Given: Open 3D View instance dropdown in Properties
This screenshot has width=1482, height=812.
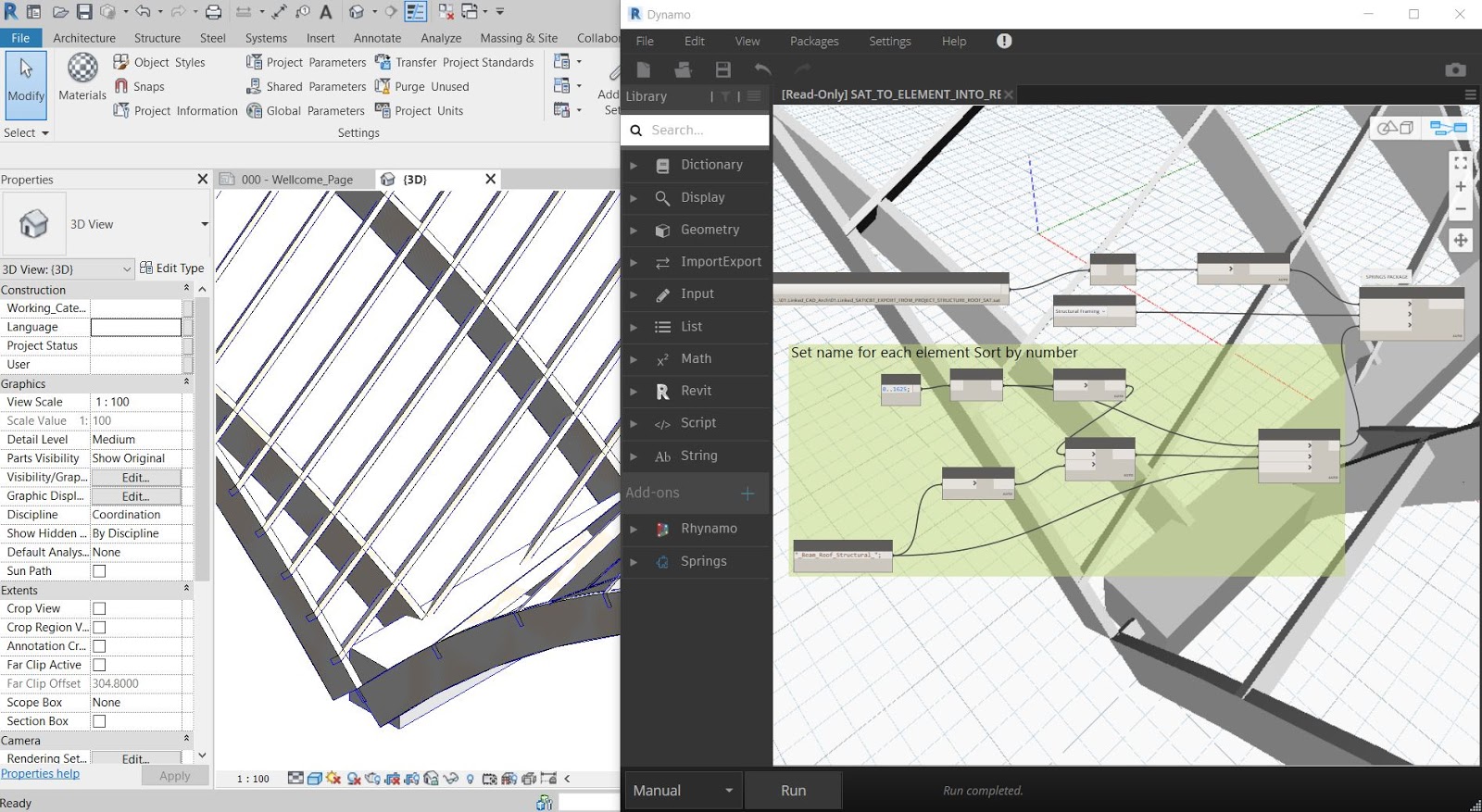Looking at the screenshot, I should 68,269.
